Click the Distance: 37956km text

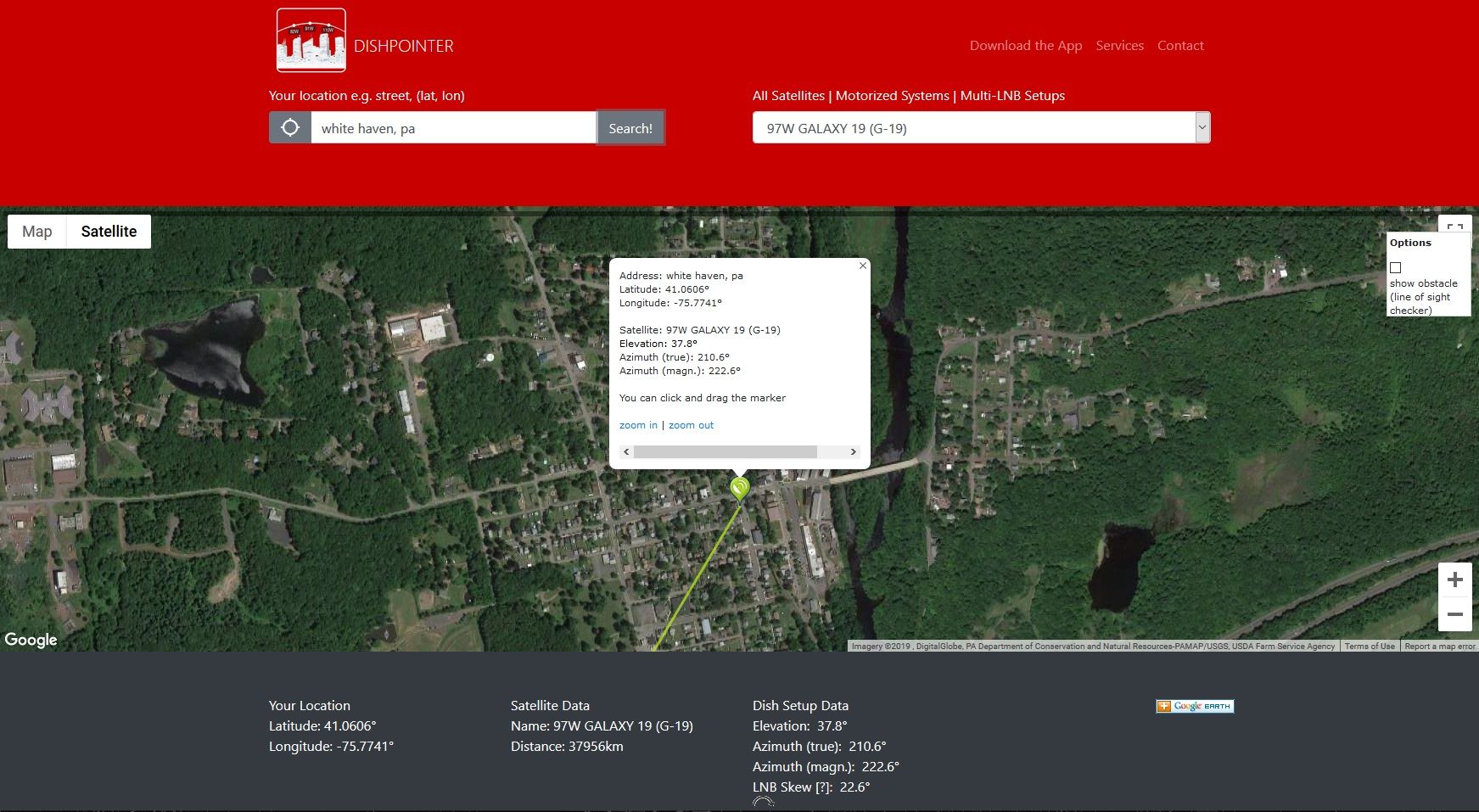pos(567,747)
